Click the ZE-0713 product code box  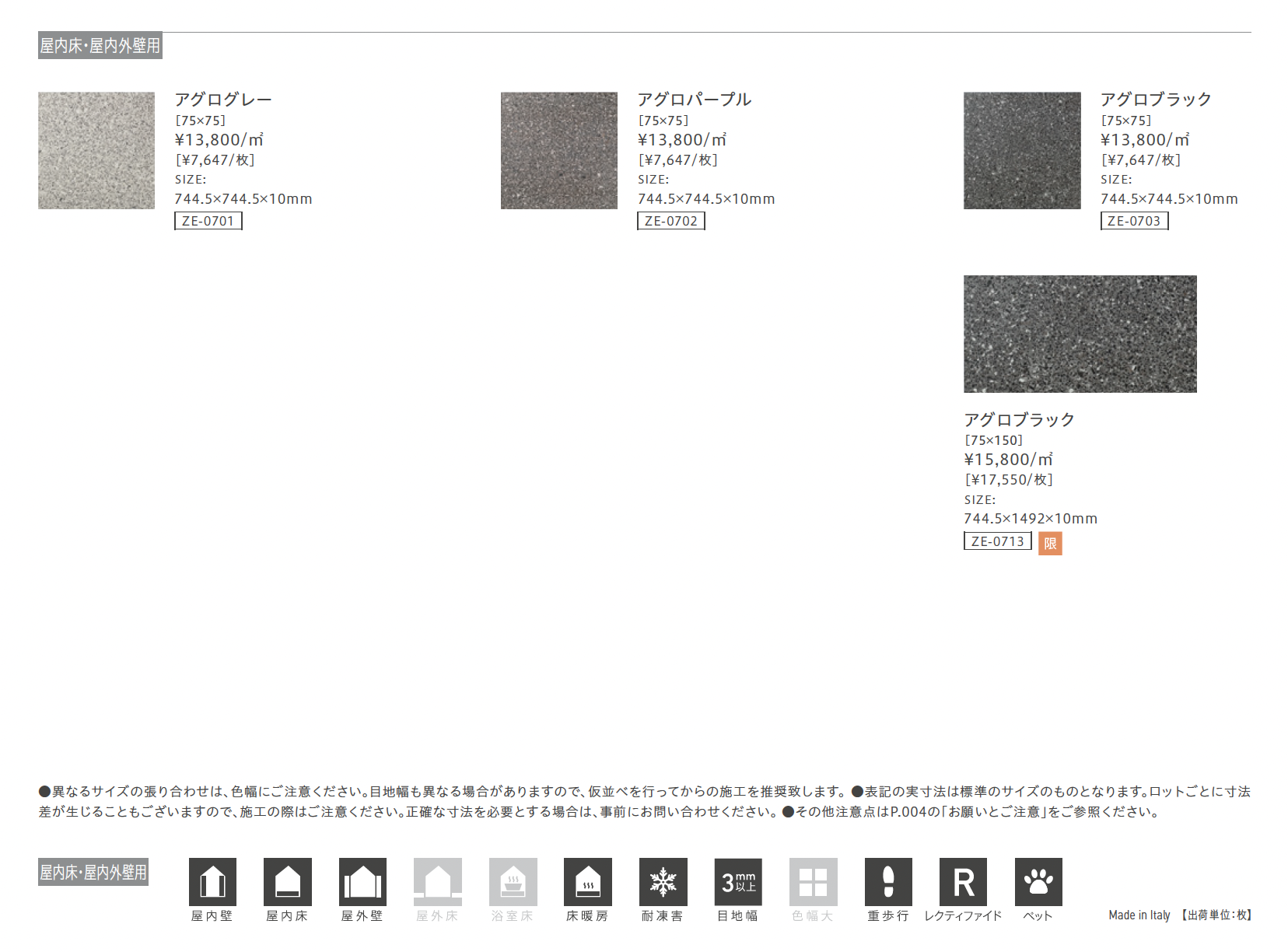point(997,541)
